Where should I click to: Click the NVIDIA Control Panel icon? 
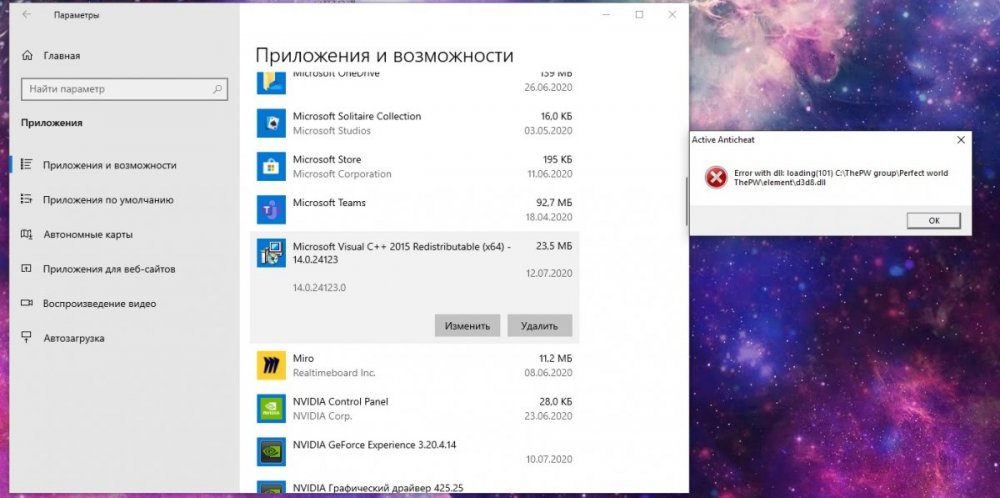click(x=271, y=409)
